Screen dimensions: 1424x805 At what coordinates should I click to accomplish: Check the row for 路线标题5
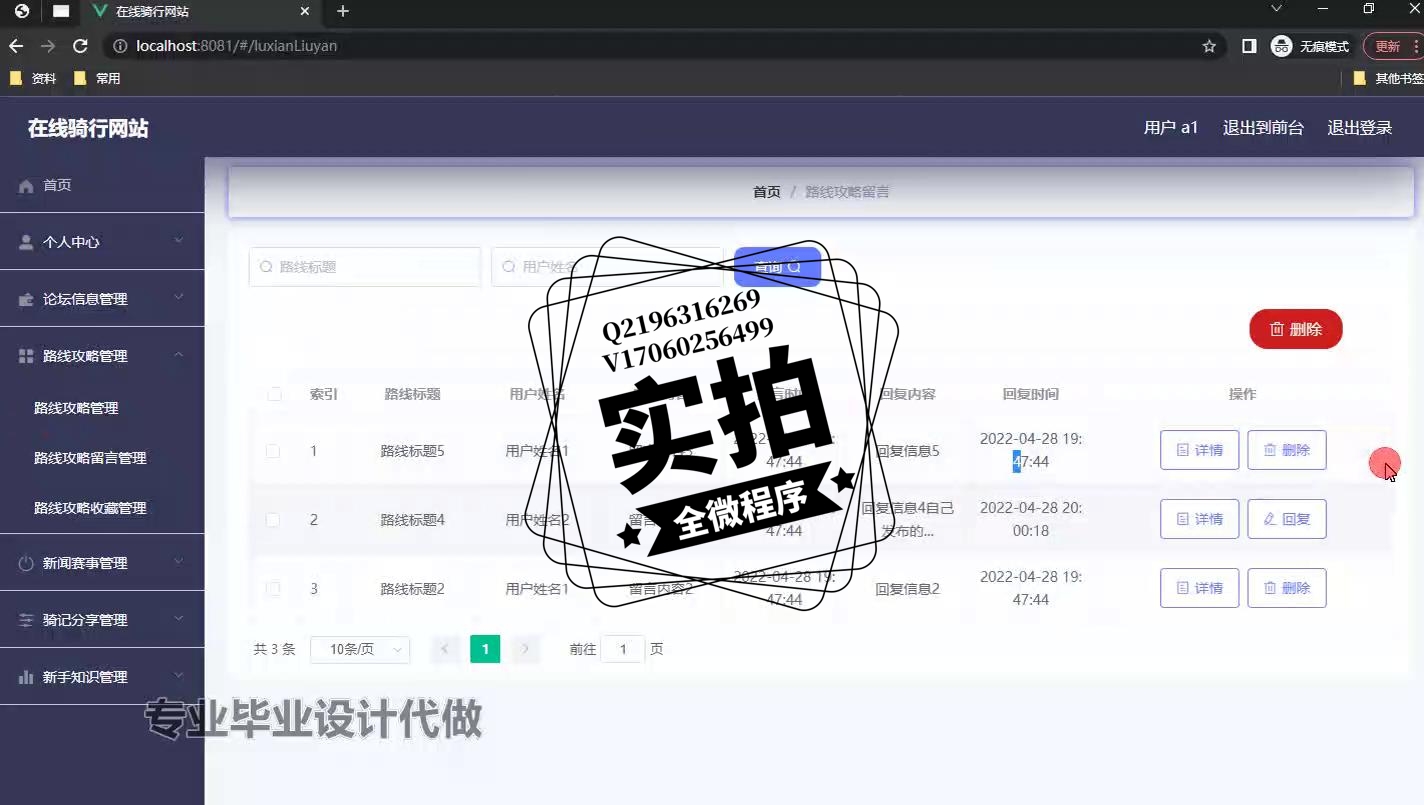[x=273, y=451]
